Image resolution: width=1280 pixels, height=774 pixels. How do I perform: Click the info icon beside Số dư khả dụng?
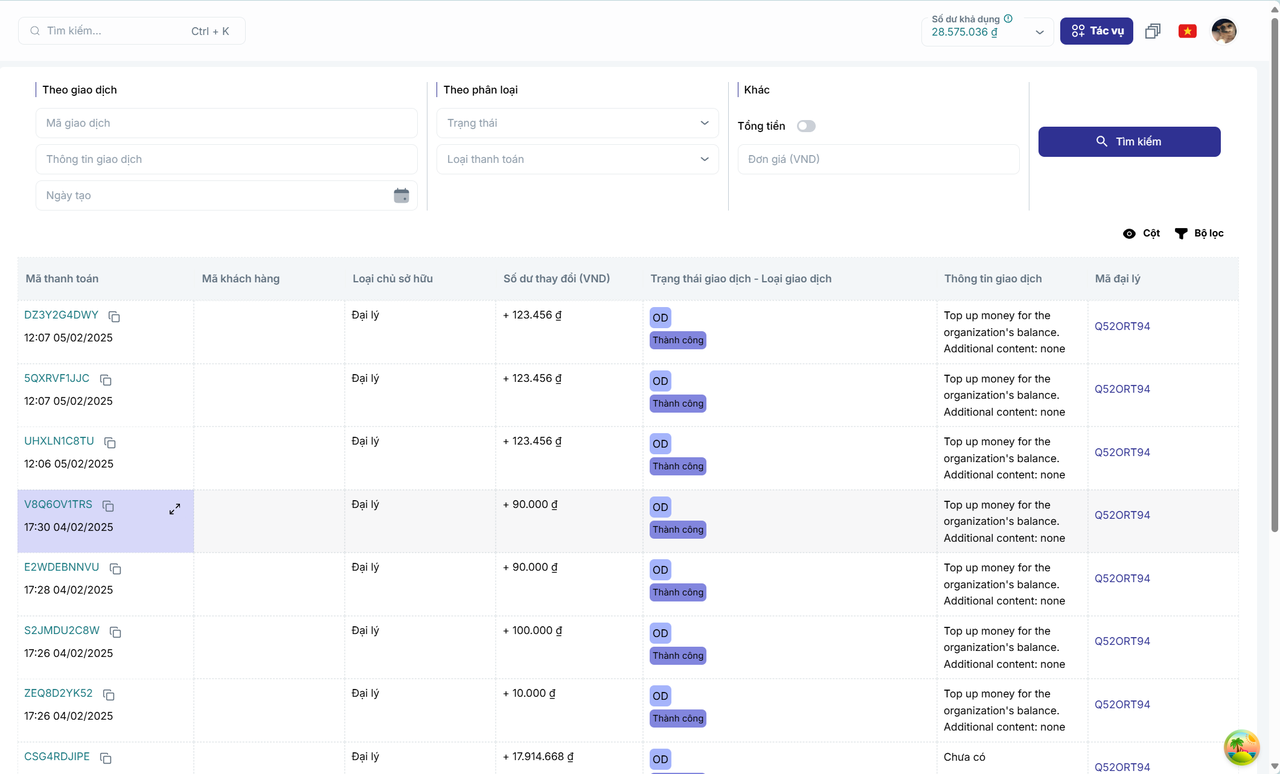(1008, 19)
